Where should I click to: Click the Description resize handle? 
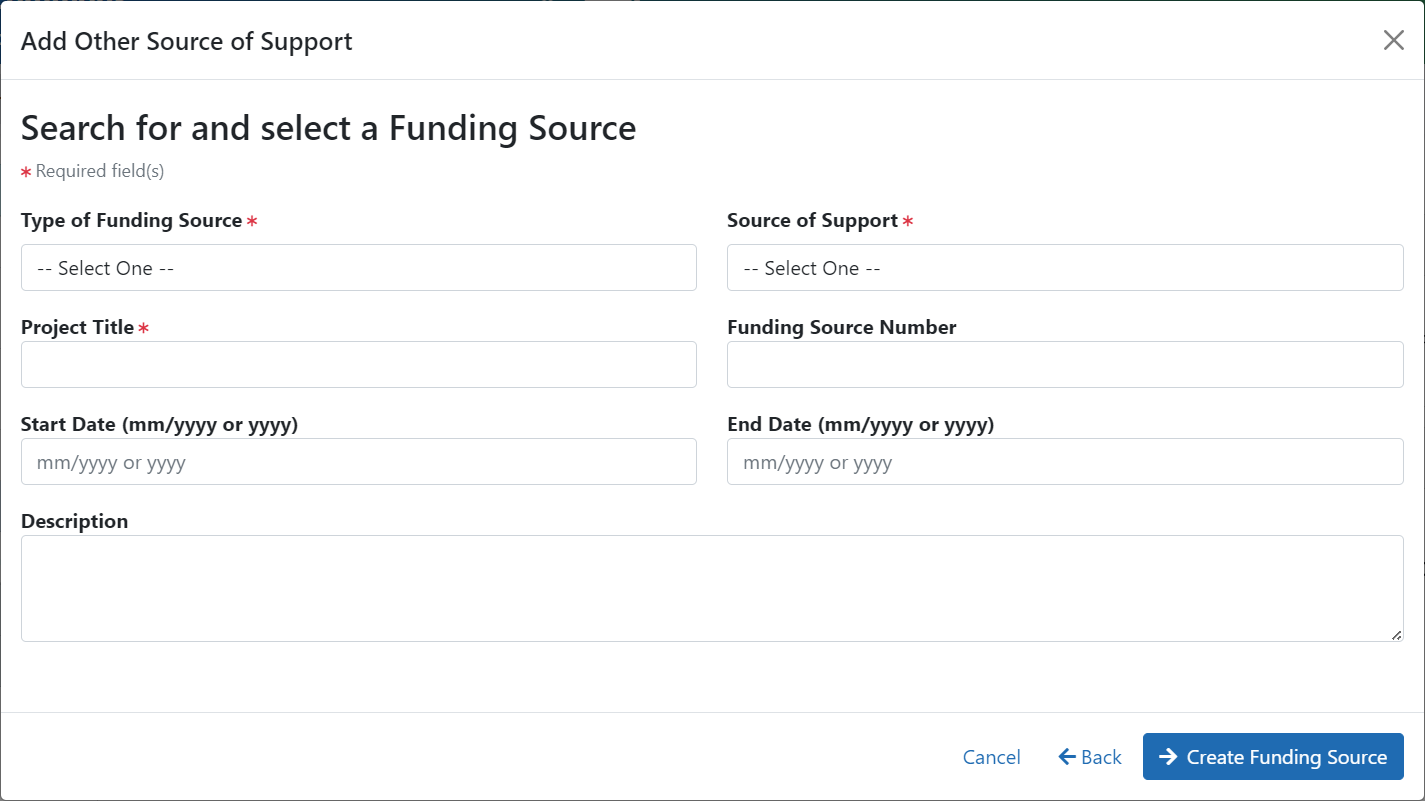tap(1396, 634)
